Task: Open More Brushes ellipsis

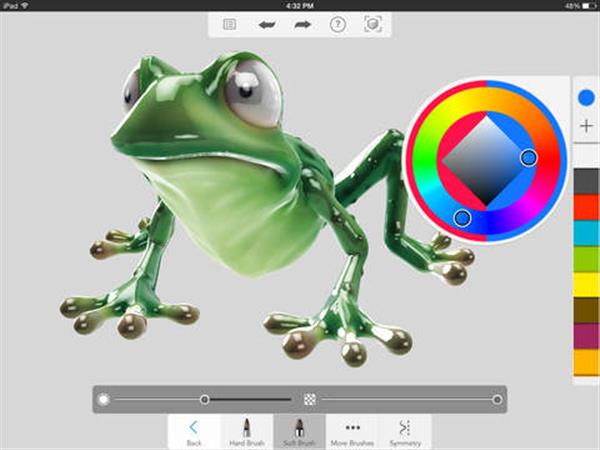Action: 352,432
